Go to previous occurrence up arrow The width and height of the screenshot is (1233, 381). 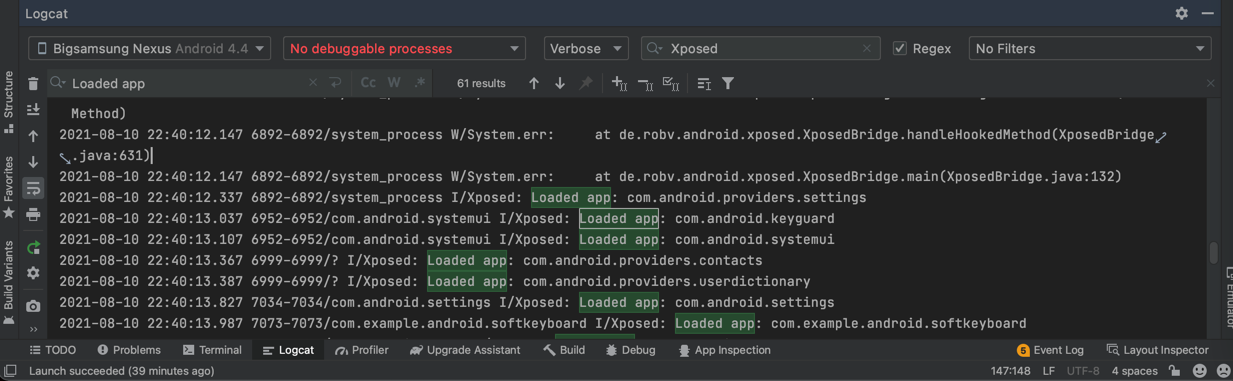point(534,83)
